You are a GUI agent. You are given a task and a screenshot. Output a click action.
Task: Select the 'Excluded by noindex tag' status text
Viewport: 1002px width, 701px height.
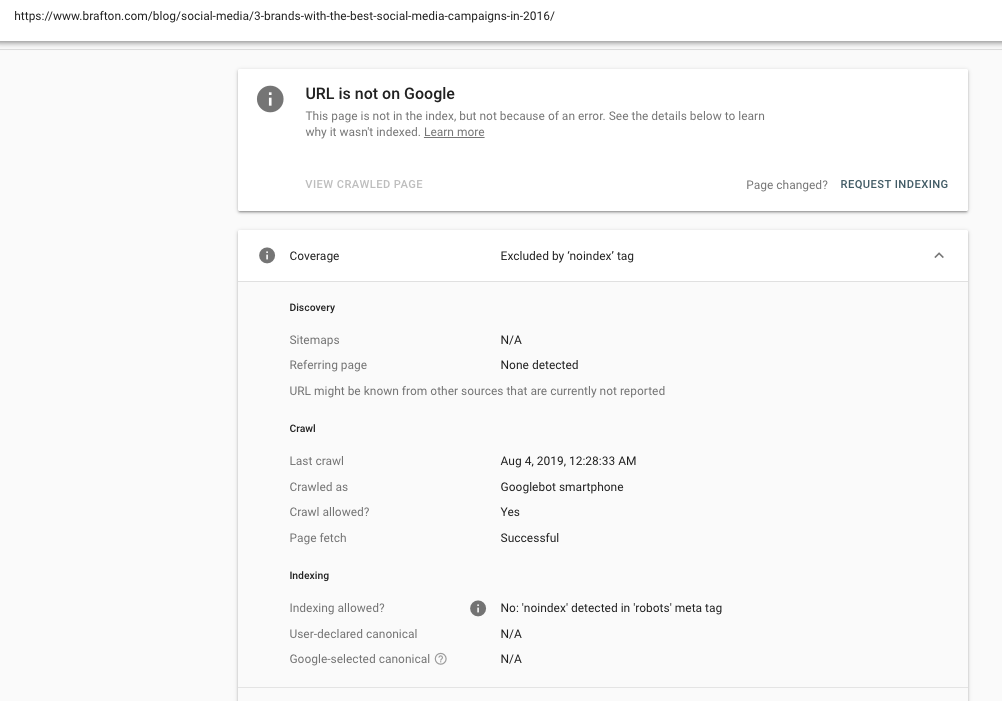pos(567,256)
